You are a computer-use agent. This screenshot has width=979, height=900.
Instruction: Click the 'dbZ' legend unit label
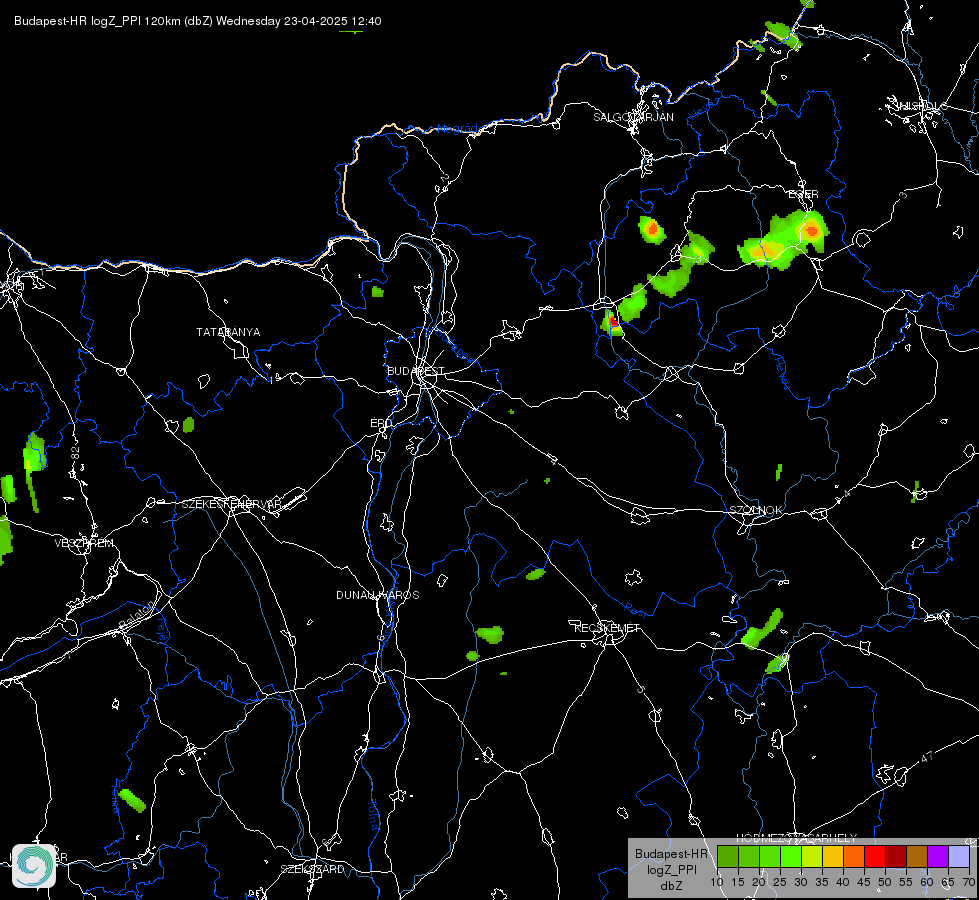(x=671, y=886)
